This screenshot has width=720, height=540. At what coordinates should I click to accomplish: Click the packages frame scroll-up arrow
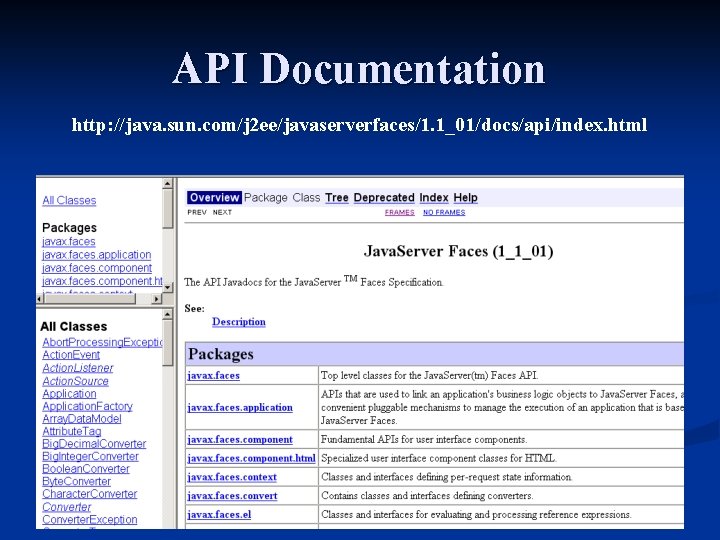(x=168, y=184)
